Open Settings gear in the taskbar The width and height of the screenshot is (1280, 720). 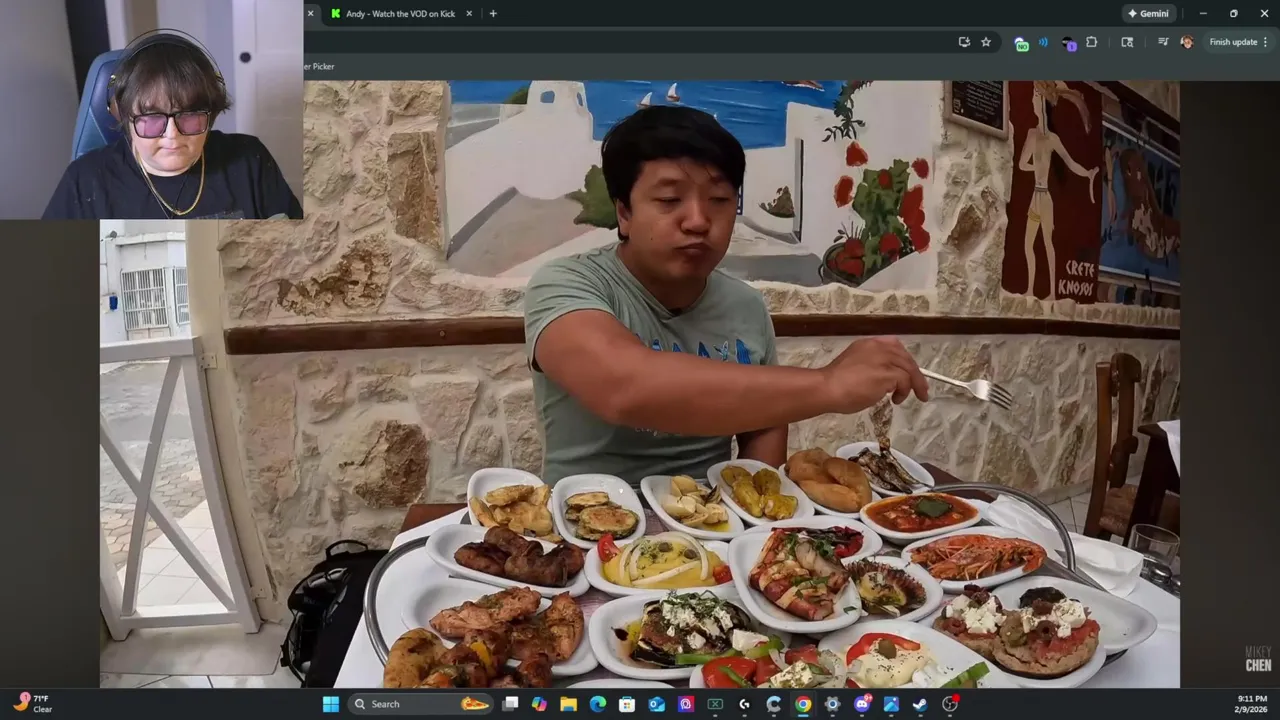pos(832,704)
